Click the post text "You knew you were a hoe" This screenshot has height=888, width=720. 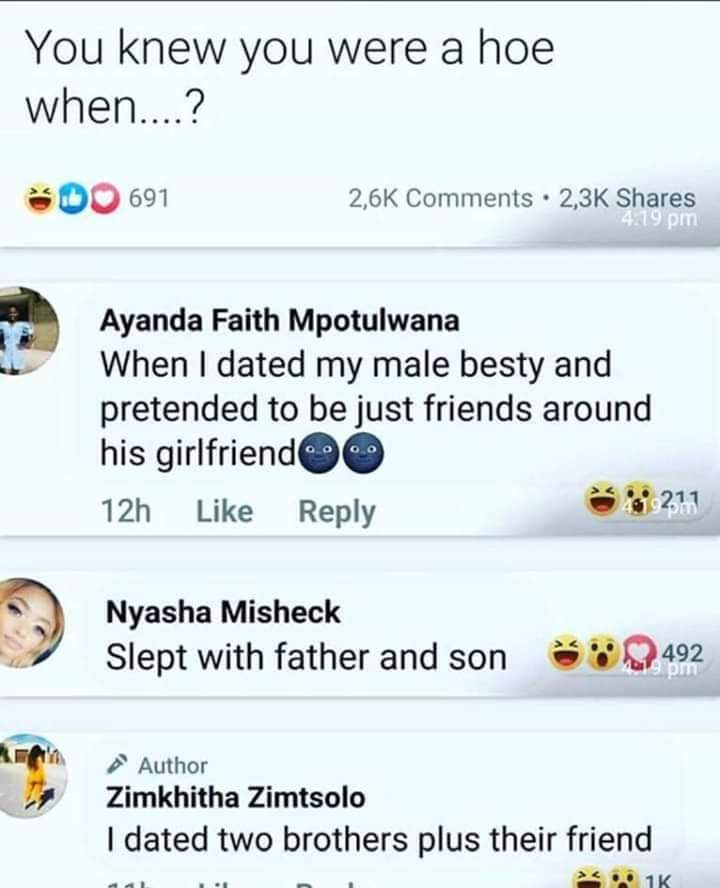click(288, 50)
